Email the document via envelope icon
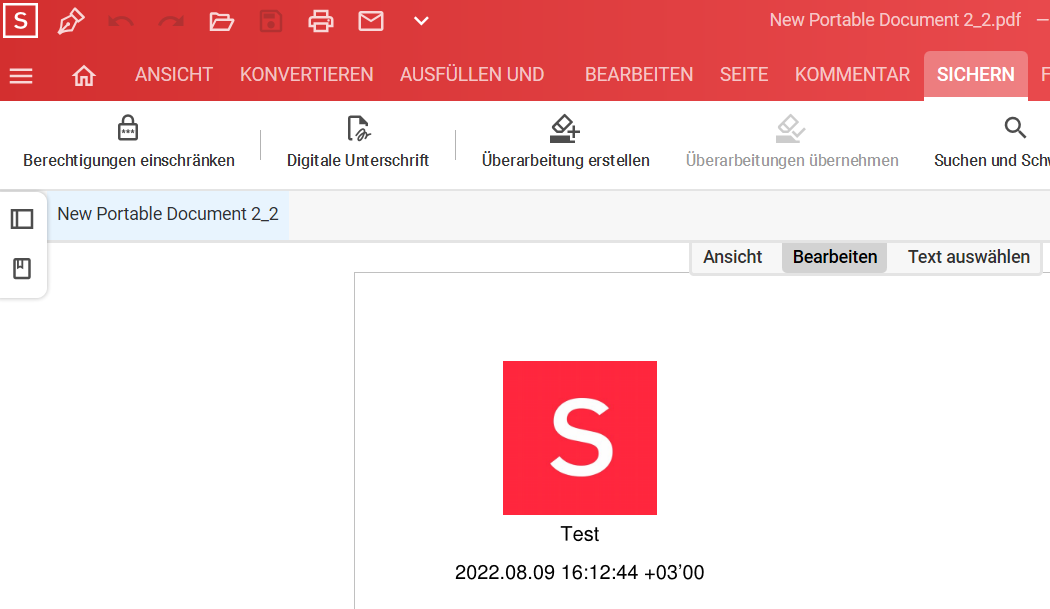This screenshot has height=609, width=1050. (371, 21)
